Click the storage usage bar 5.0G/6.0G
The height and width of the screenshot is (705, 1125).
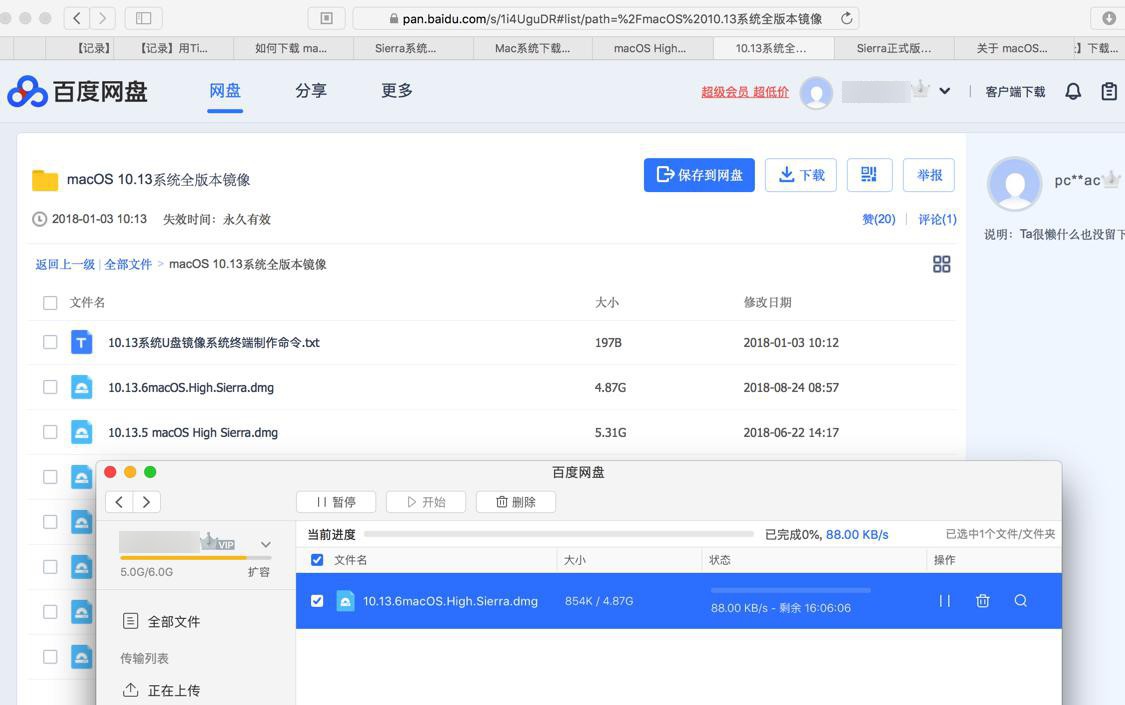[196, 557]
